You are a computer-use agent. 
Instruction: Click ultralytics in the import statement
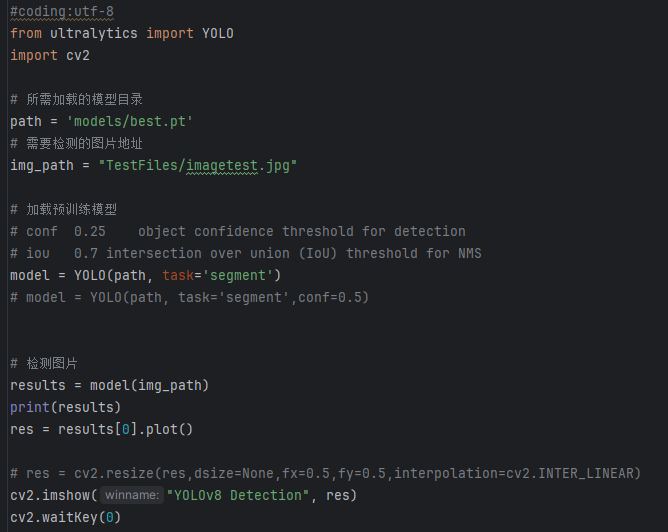point(94,33)
